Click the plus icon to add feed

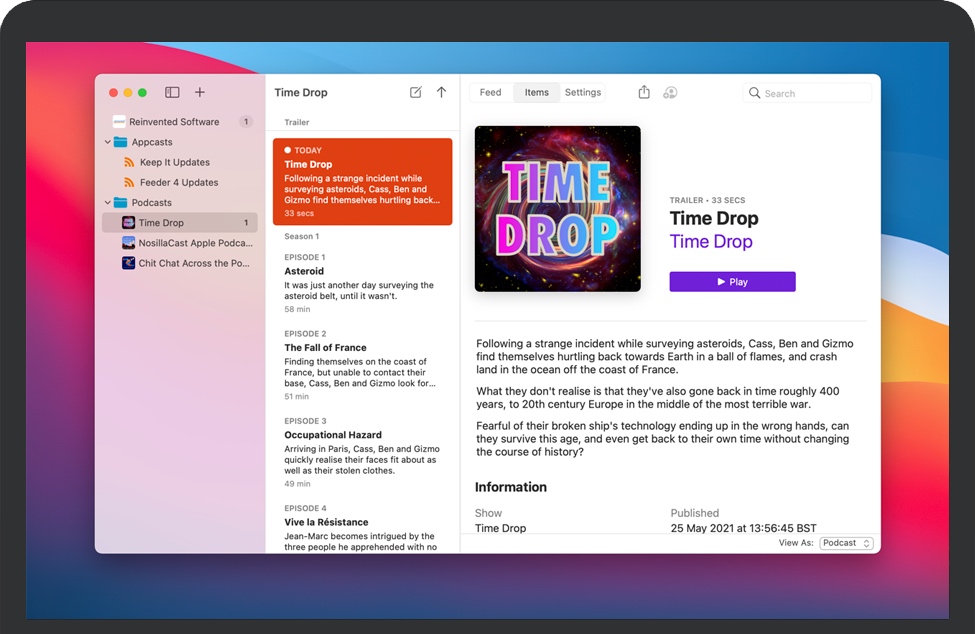pyautogui.click(x=200, y=92)
